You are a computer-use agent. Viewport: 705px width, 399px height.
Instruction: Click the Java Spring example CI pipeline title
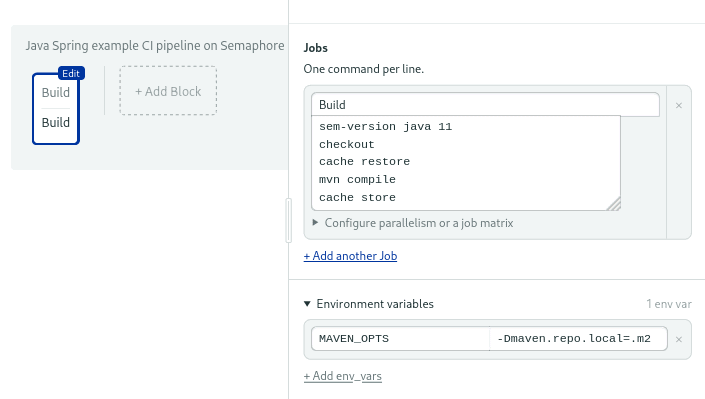click(155, 46)
